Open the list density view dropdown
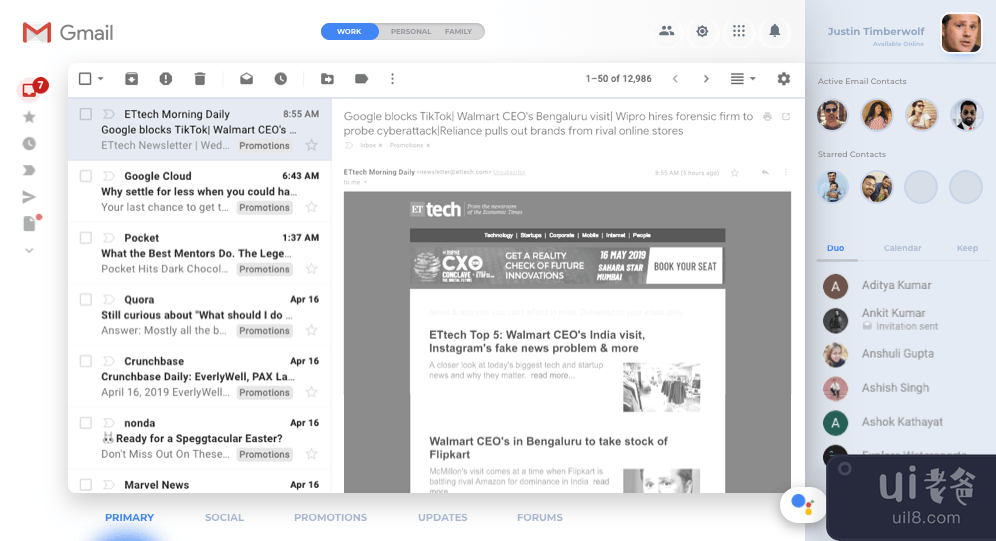This screenshot has width=996, height=541. [x=743, y=79]
